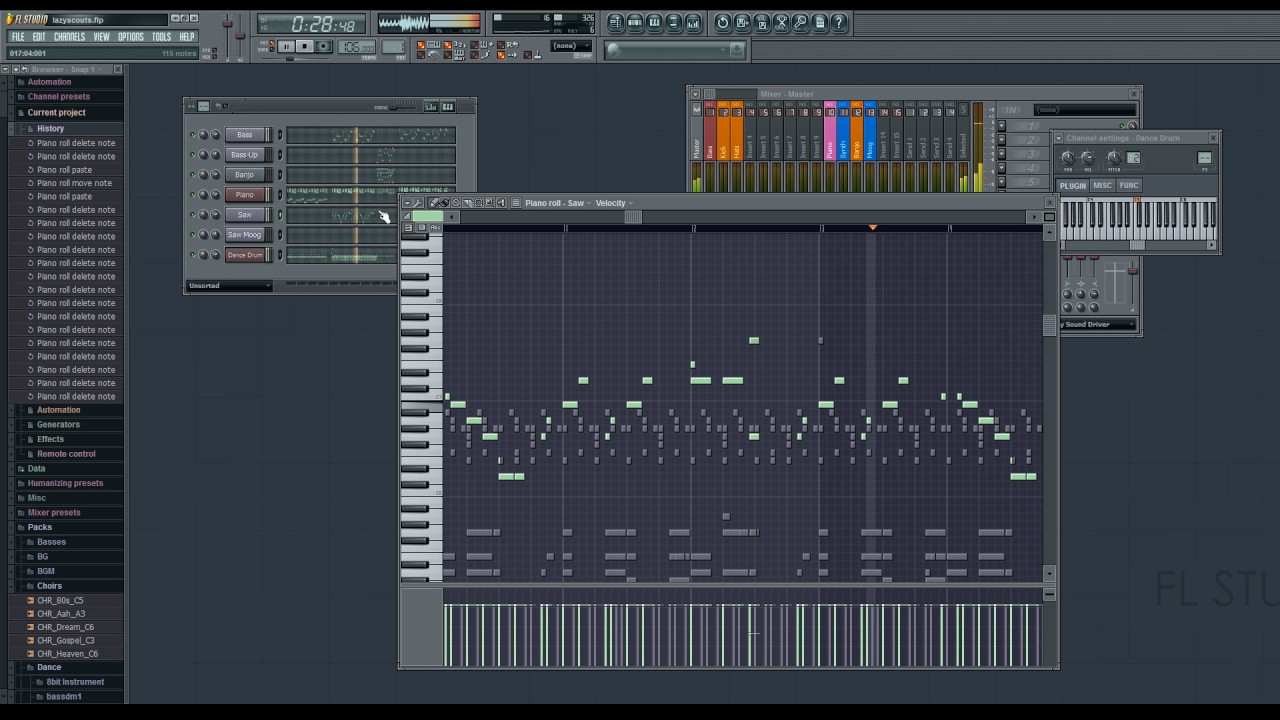Open the FX icon in Channel settings
This screenshot has height=720, width=1280.
(x=1204, y=158)
